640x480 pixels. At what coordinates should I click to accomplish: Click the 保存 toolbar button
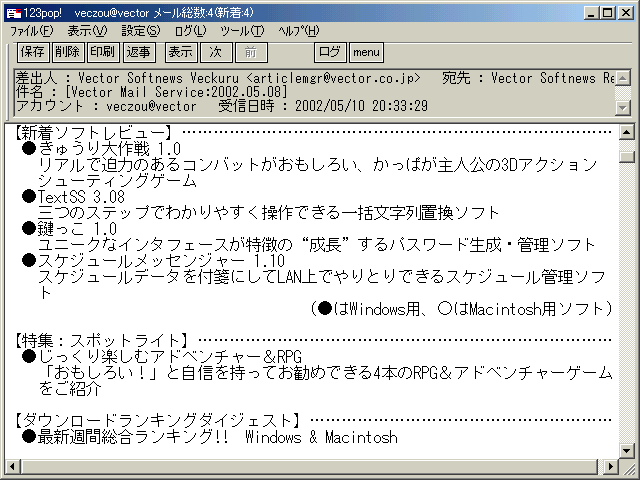pyautogui.click(x=33, y=52)
